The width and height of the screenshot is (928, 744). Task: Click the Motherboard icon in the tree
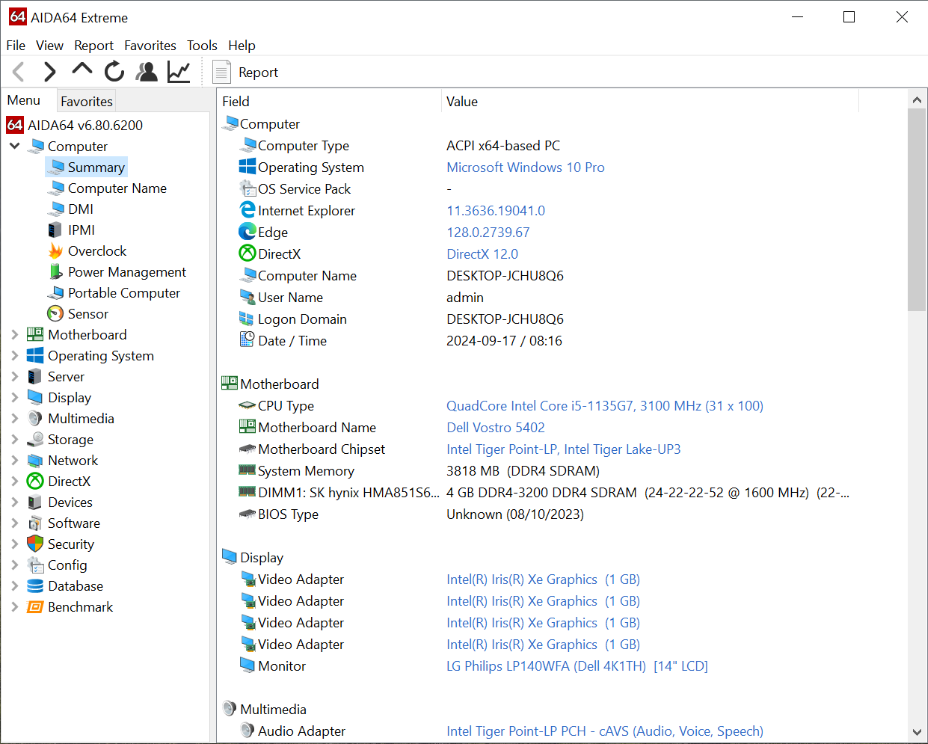[35, 334]
